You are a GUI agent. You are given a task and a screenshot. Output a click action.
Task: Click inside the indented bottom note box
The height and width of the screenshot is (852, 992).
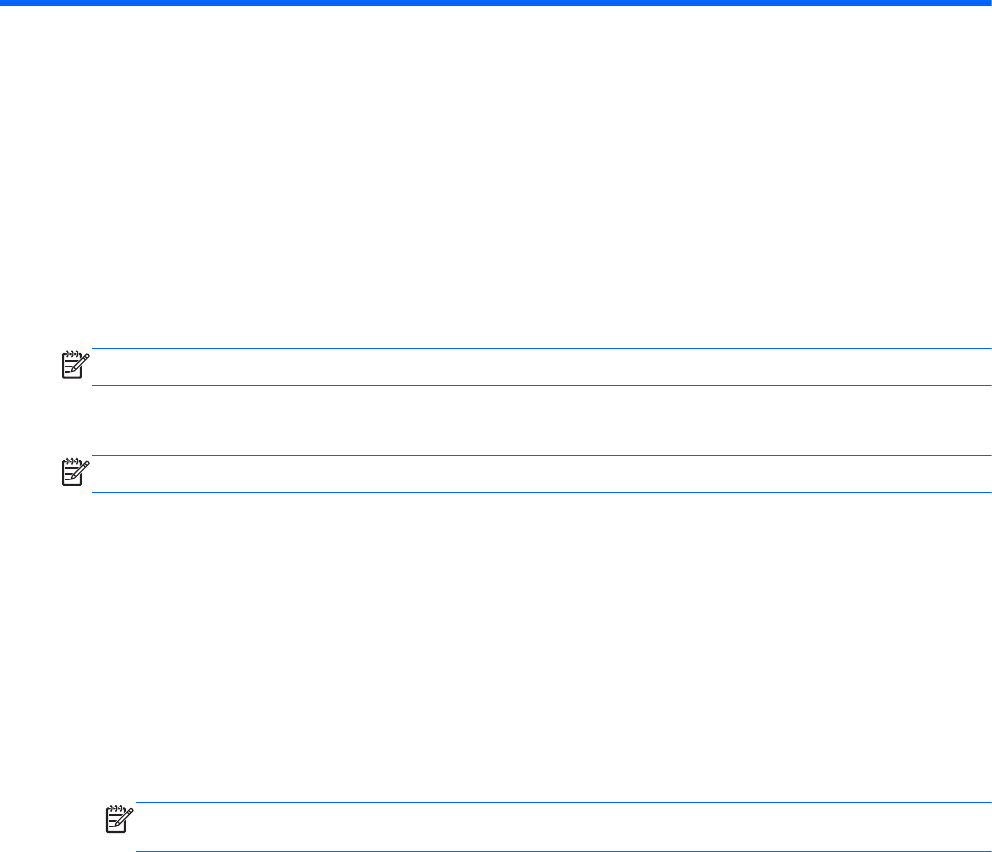click(560, 827)
